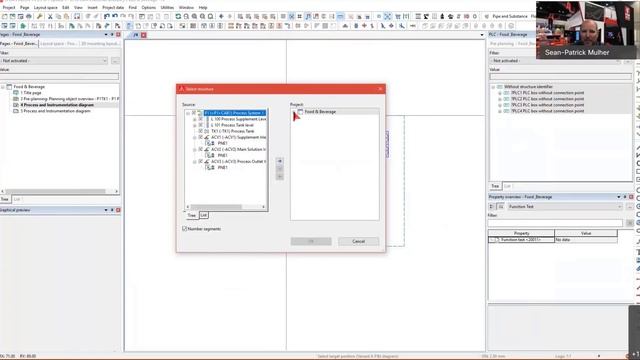Screen dimensions: 640x360
Task: Collapse the ACV3 Process Outlet node
Action: click(x=195, y=162)
